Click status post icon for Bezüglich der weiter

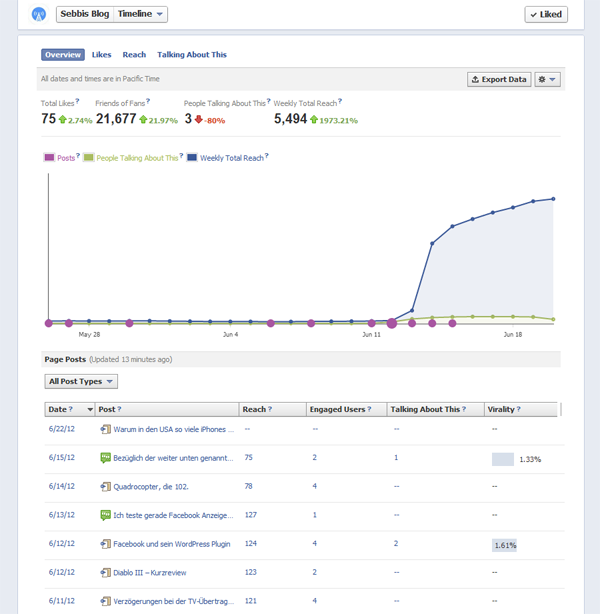[x=106, y=458]
